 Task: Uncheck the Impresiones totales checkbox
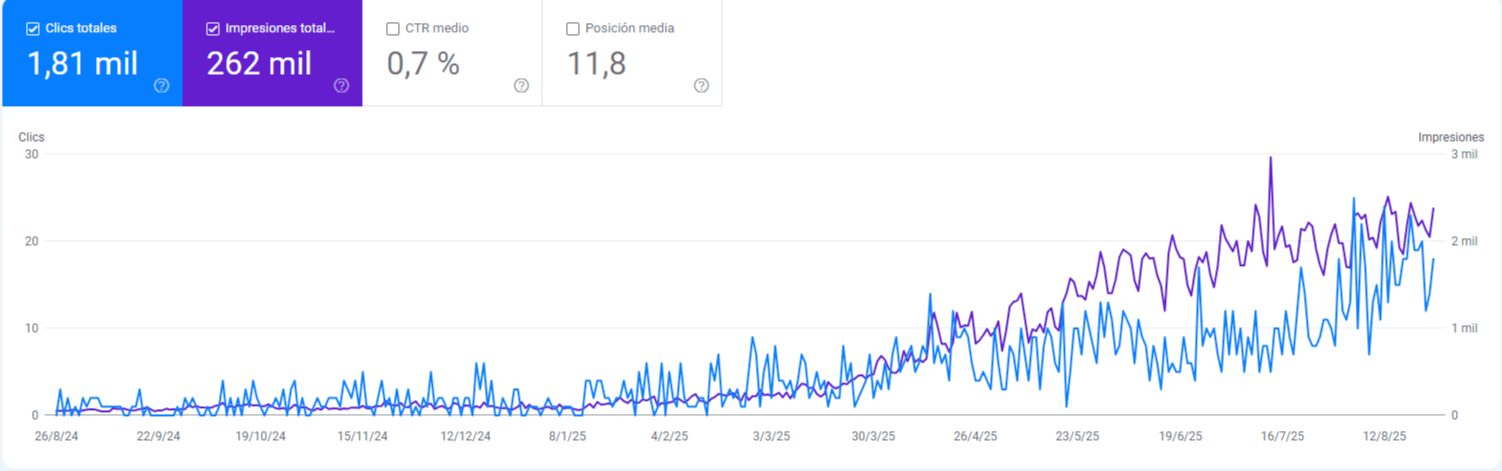[212, 29]
